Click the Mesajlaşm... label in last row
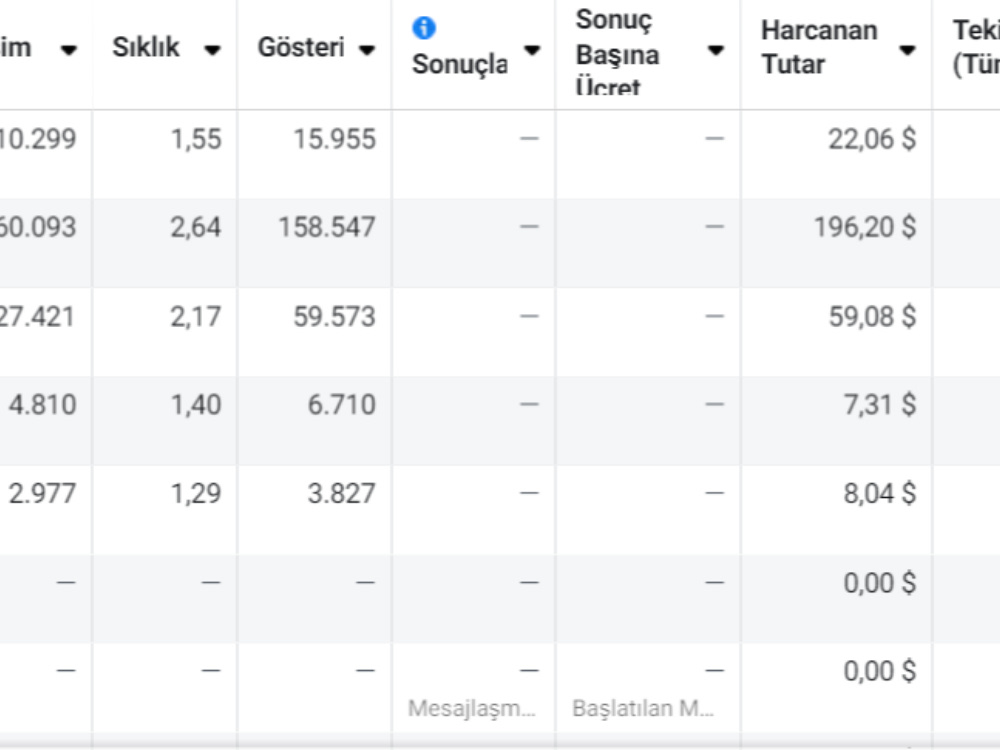The height and width of the screenshot is (750, 1000). click(472, 708)
